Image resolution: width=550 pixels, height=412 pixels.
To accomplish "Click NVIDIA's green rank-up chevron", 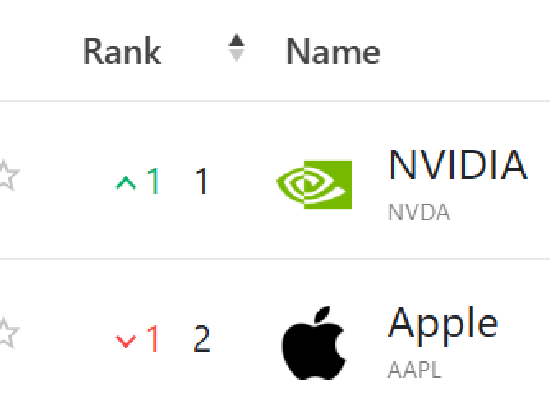I will [126, 183].
